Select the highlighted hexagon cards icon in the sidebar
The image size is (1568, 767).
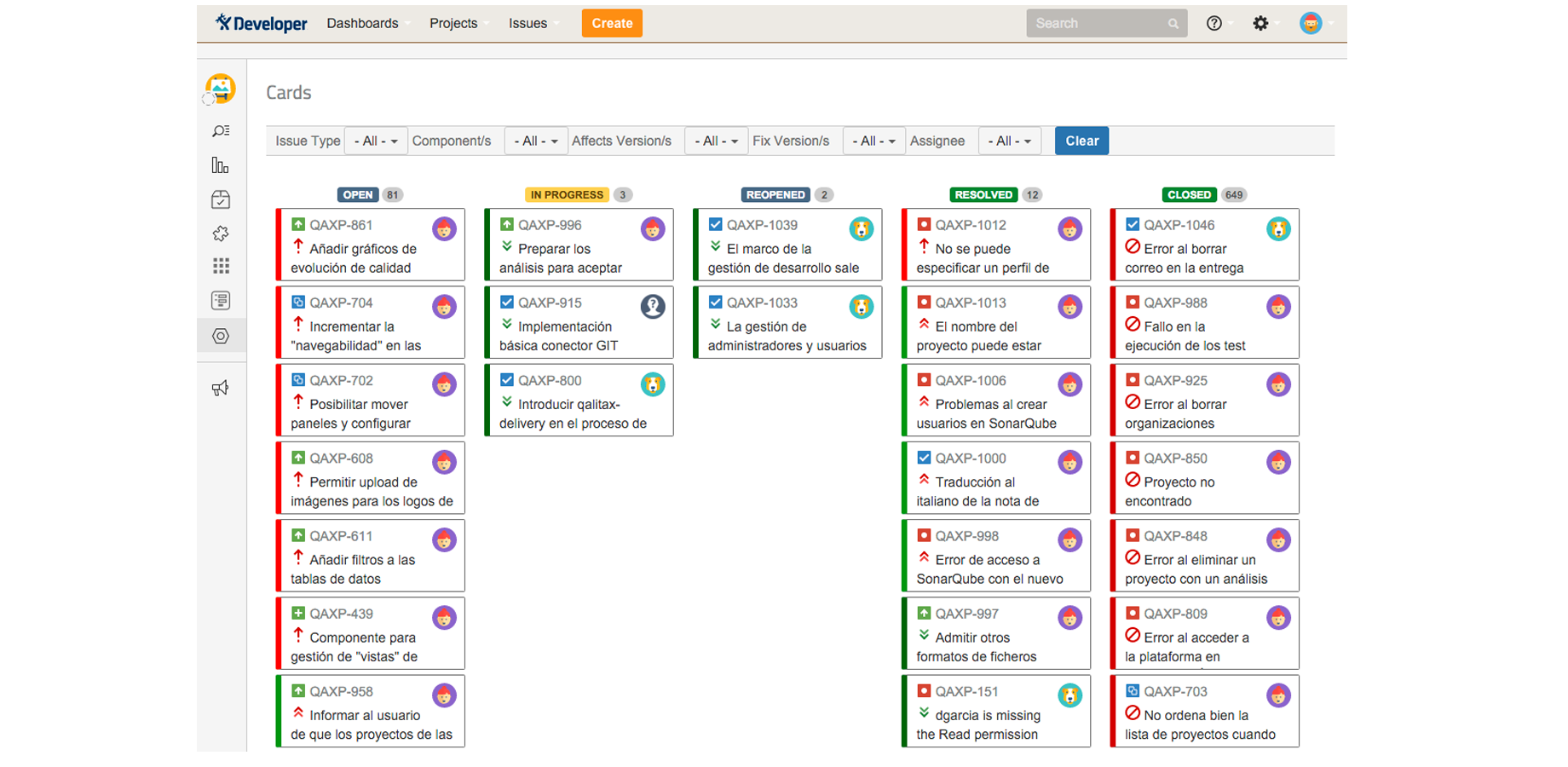pos(221,336)
